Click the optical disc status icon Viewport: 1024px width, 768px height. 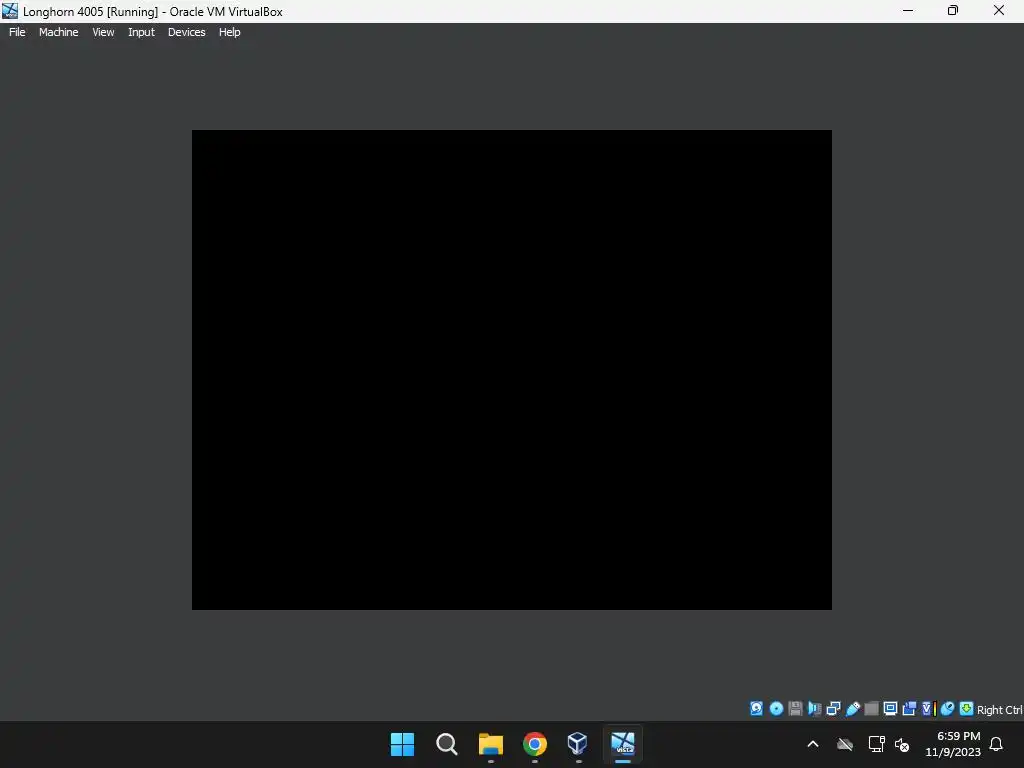(776, 709)
